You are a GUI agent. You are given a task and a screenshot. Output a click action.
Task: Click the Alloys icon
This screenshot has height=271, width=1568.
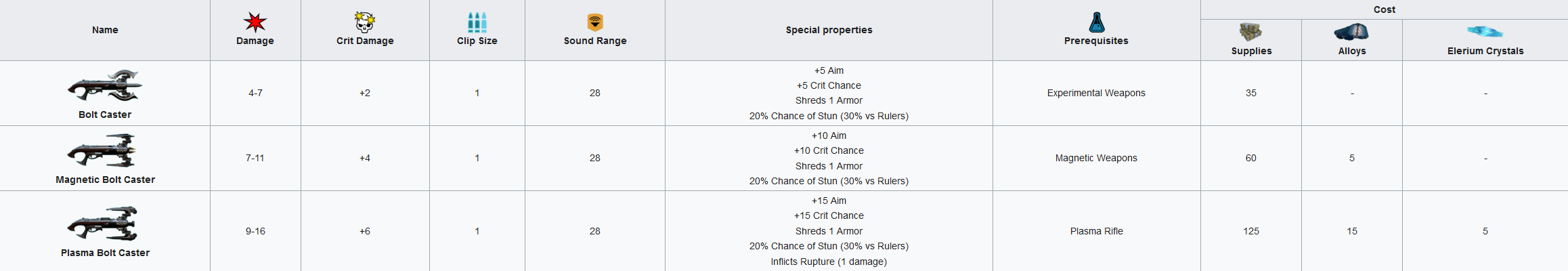(x=1351, y=32)
